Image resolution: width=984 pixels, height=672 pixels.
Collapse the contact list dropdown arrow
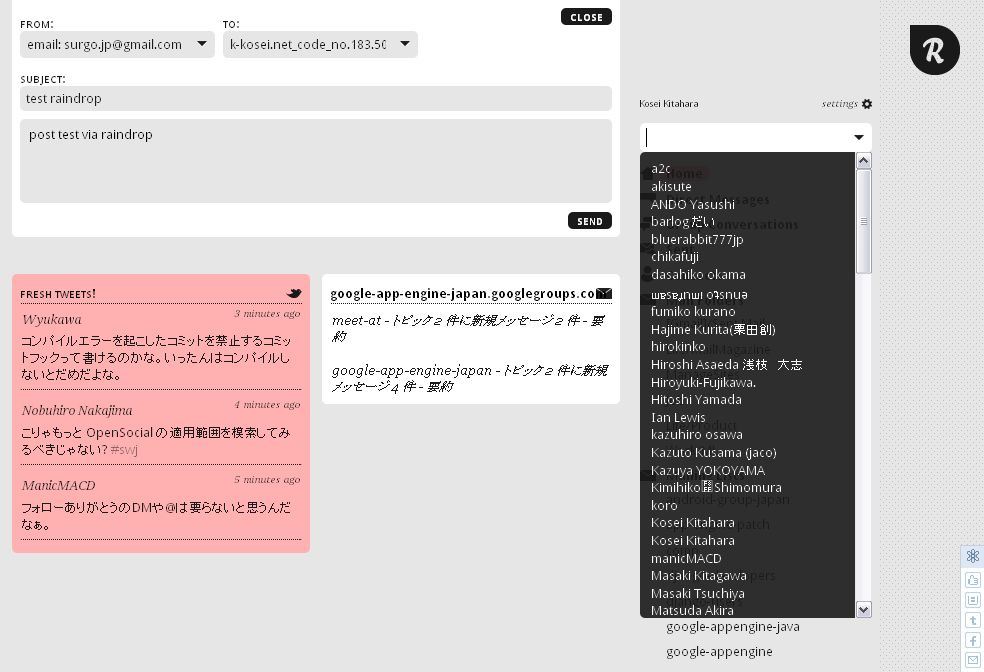coord(858,137)
